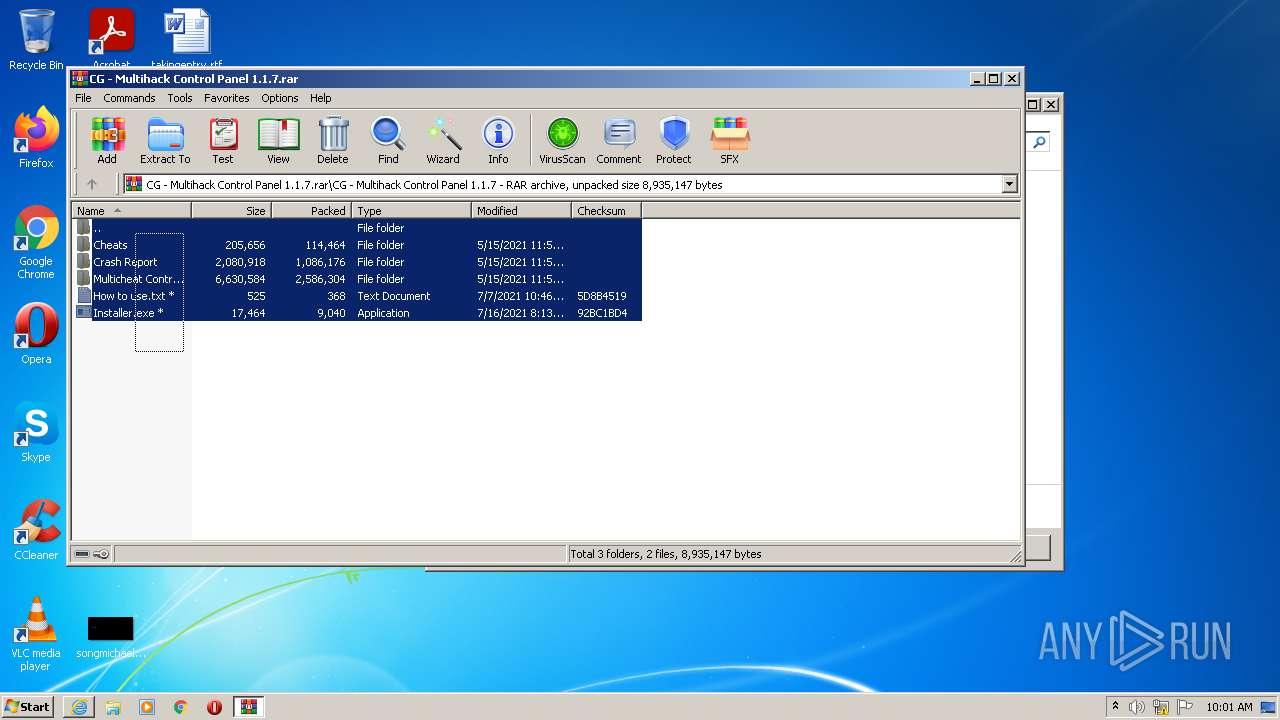
Task: Open the Find magnifier tool
Action: pyautogui.click(x=388, y=141)
